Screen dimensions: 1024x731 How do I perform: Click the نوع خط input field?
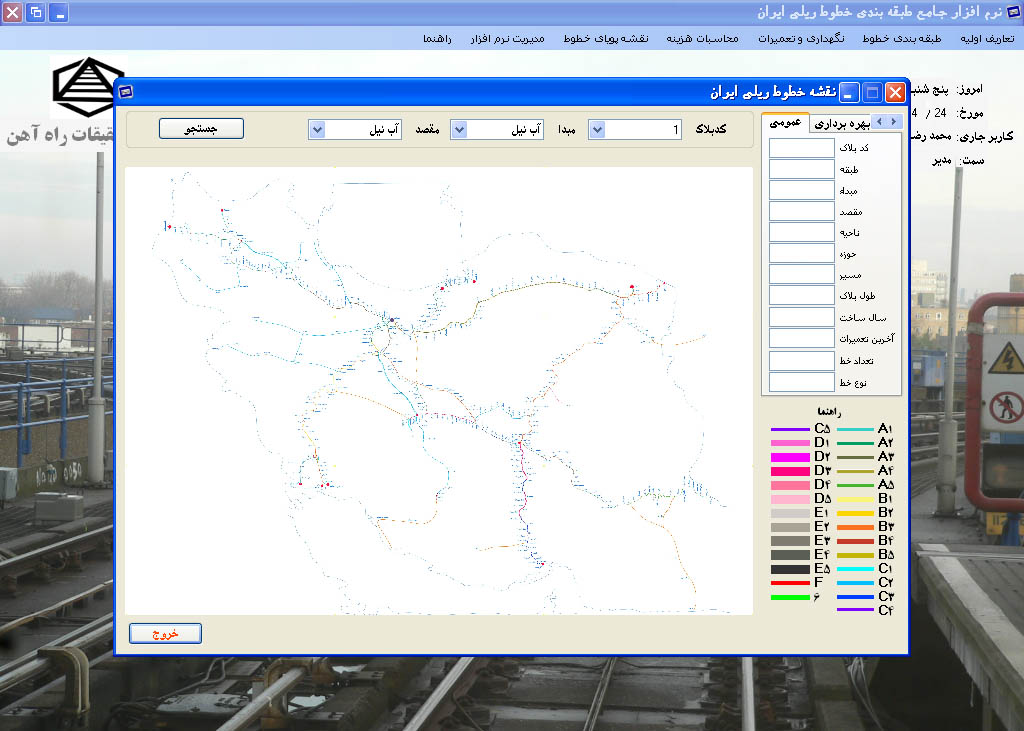(x=801, y=382)
